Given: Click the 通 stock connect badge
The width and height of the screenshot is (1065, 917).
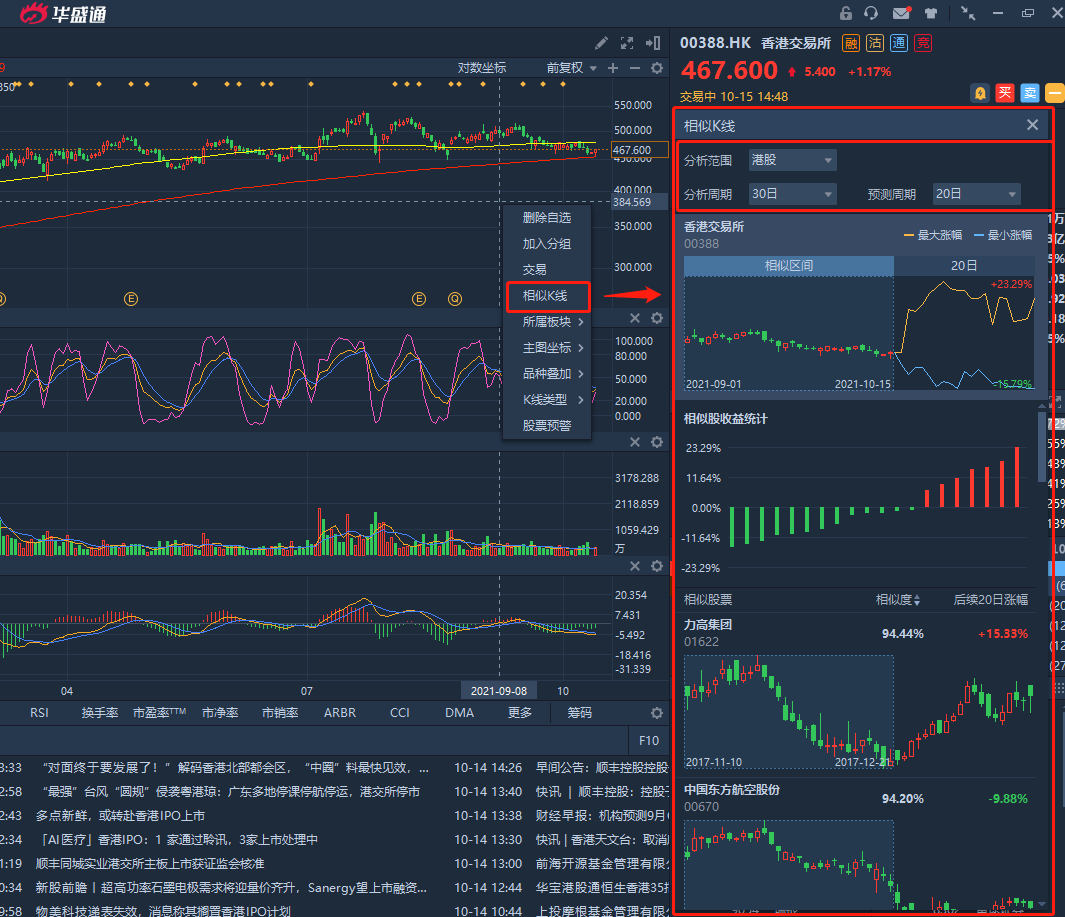Looking at the screenshot, I should 899,43.
